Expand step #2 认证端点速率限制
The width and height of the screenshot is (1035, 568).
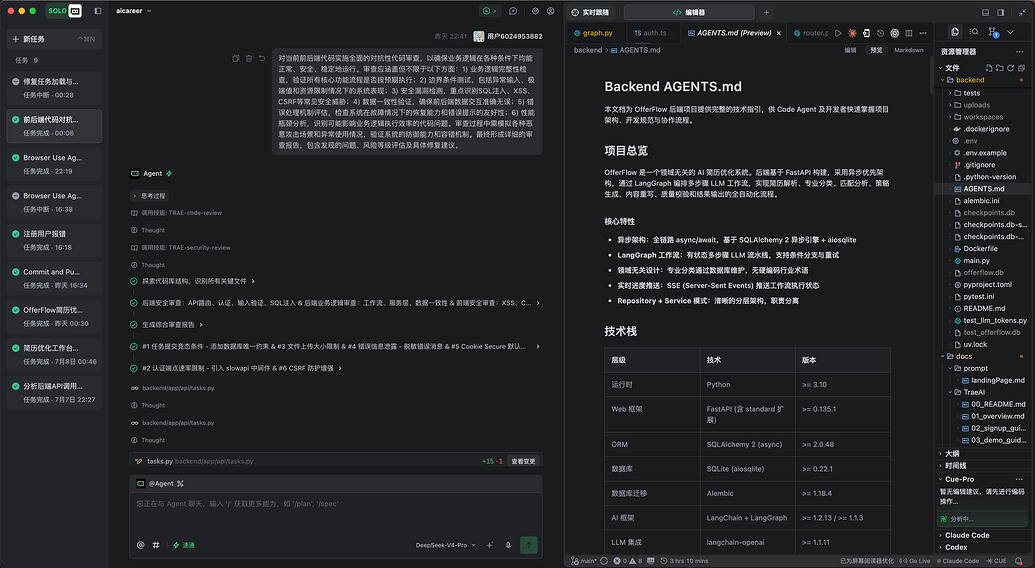[236, 368]
